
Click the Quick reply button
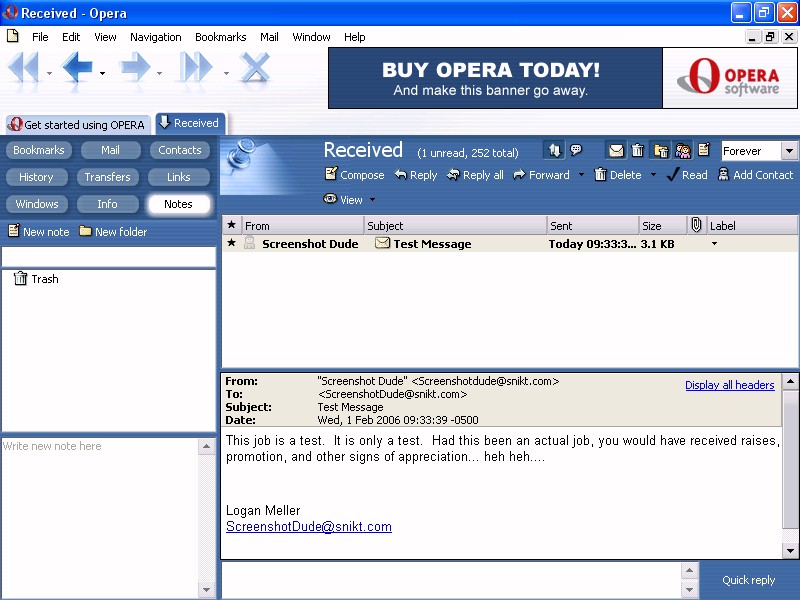[748, 580]
